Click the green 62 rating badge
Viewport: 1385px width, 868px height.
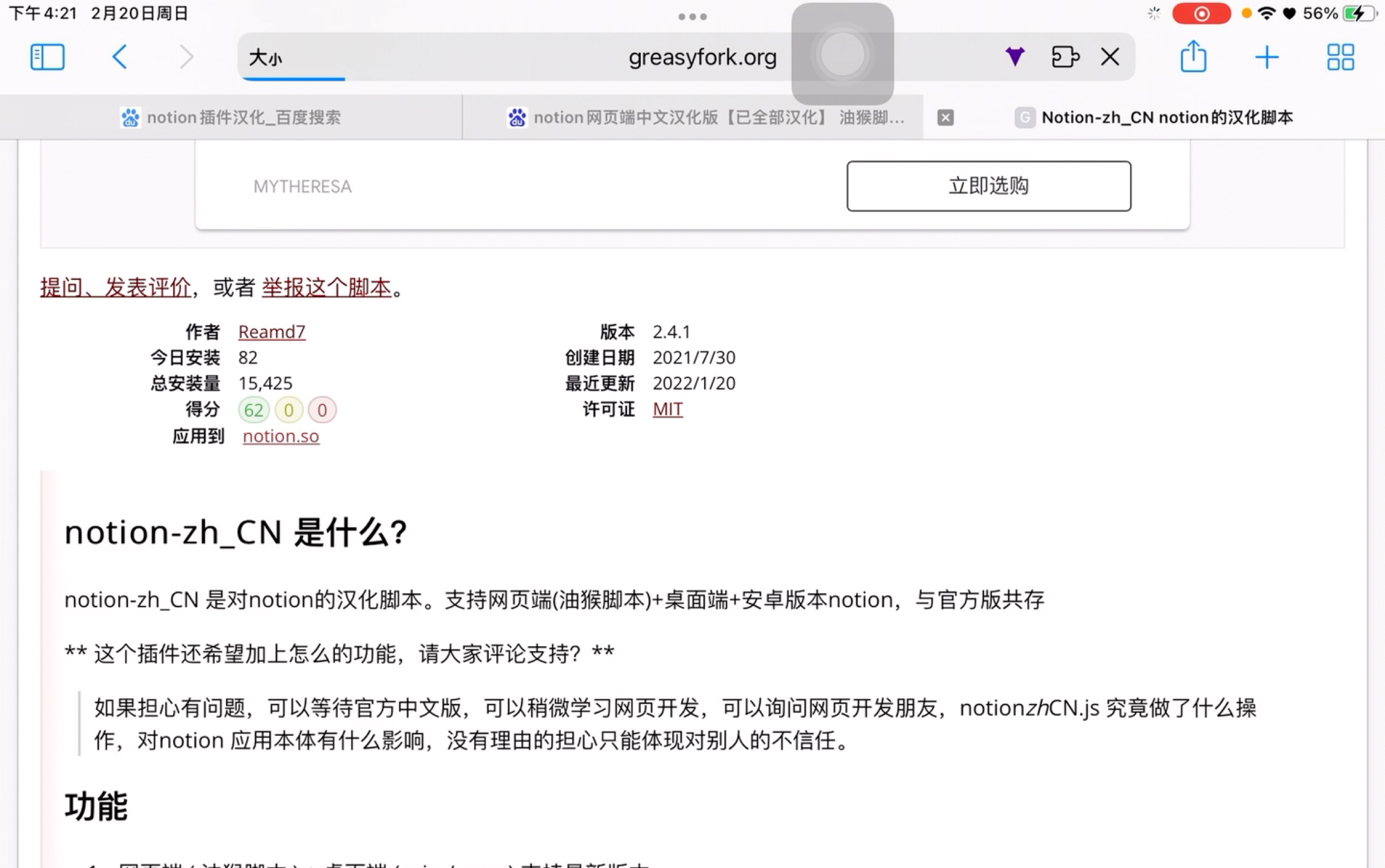pyautogui.click(x=253, y=410)
